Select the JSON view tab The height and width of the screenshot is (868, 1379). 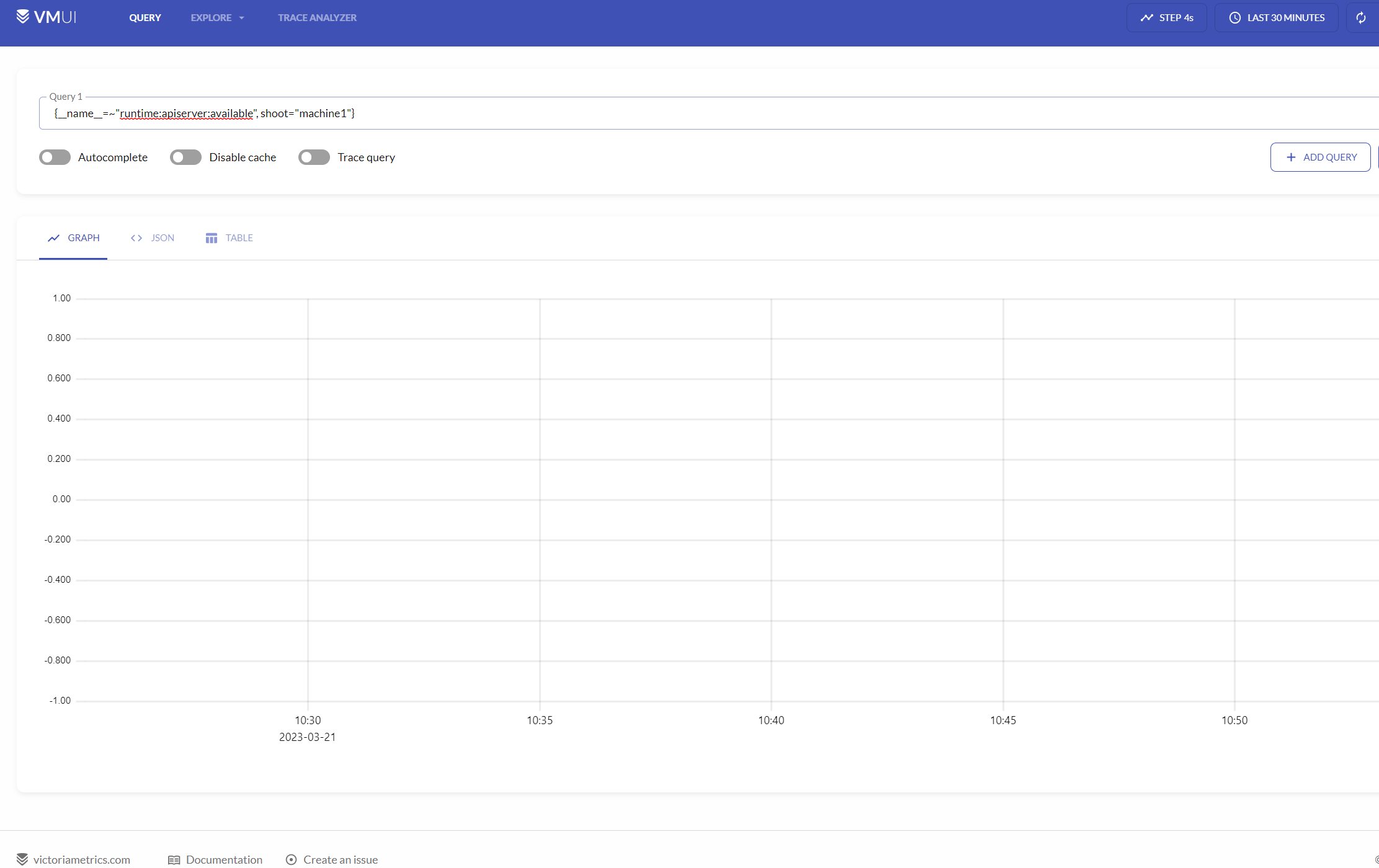(x=163, y=237)
